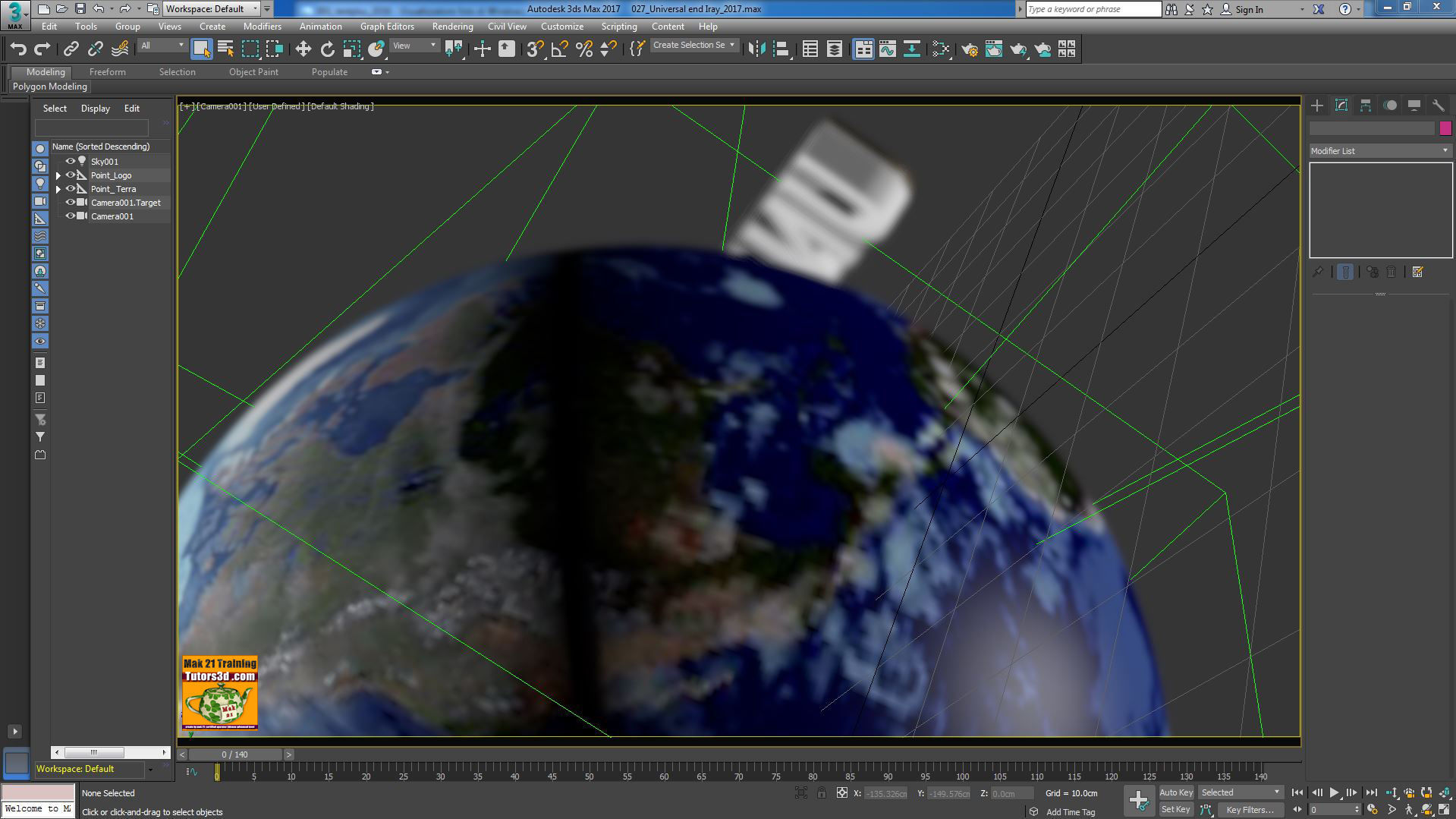The height and width of the screenshot is (819, 1456).
Task: Open the selection filter All dropdown
Action: (x=162, y=46)
